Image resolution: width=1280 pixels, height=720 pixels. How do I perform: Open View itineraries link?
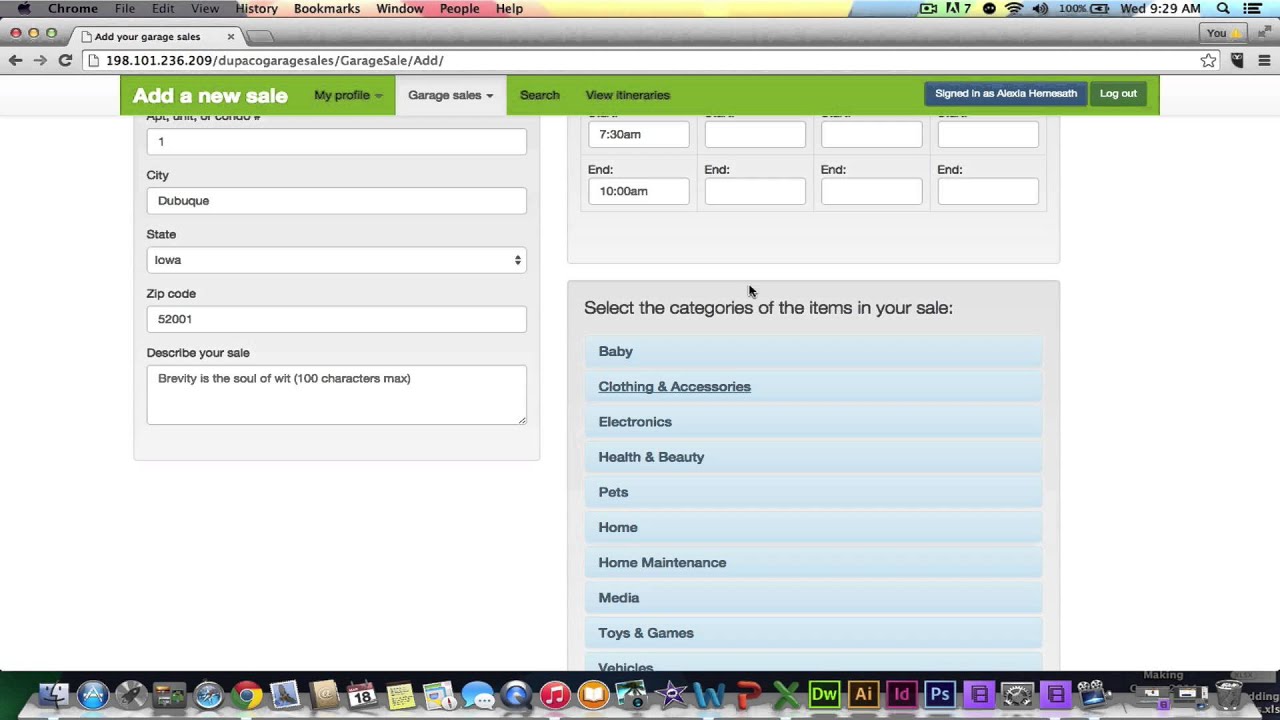[x=628, y=95]
